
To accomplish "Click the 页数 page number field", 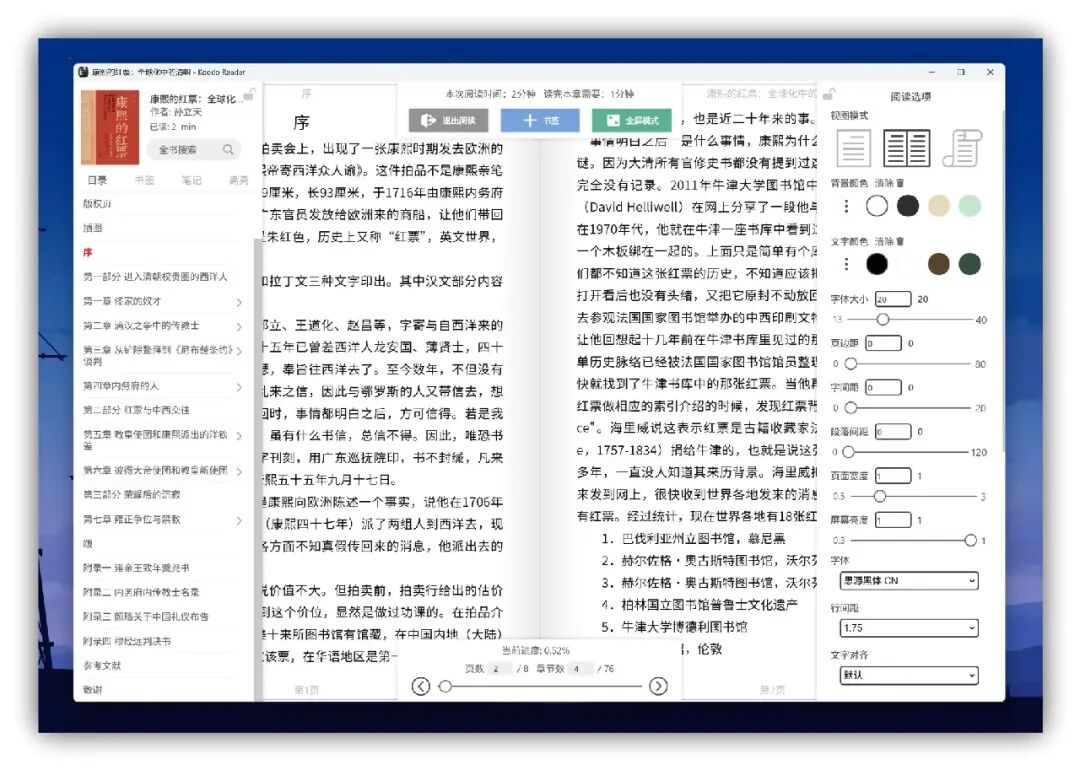I will click(x=499, y=669).
